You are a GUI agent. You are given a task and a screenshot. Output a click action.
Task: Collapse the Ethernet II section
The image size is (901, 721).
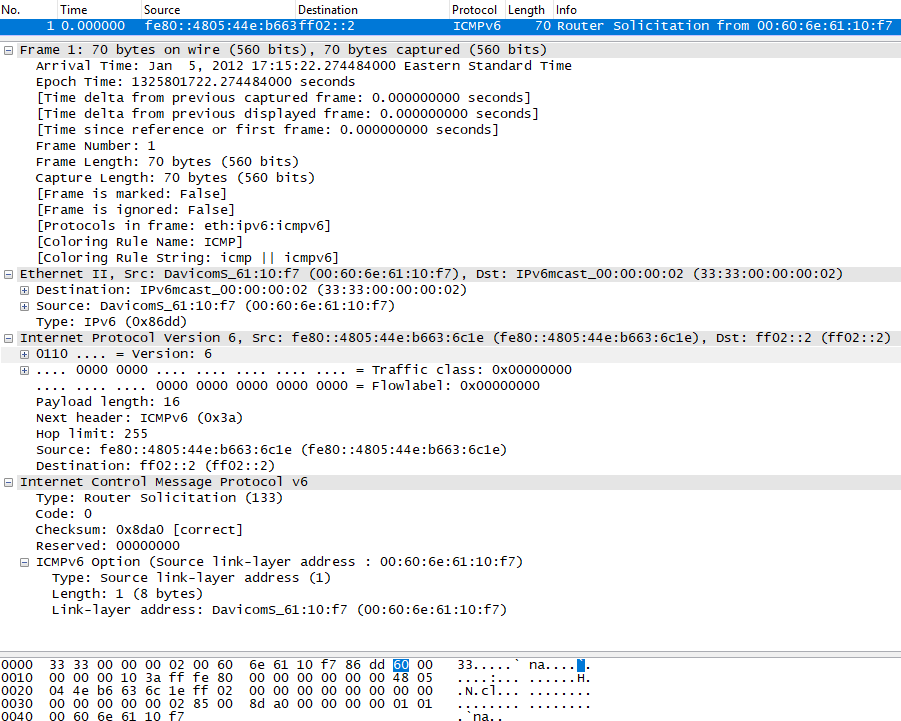(x=9, y=273)
